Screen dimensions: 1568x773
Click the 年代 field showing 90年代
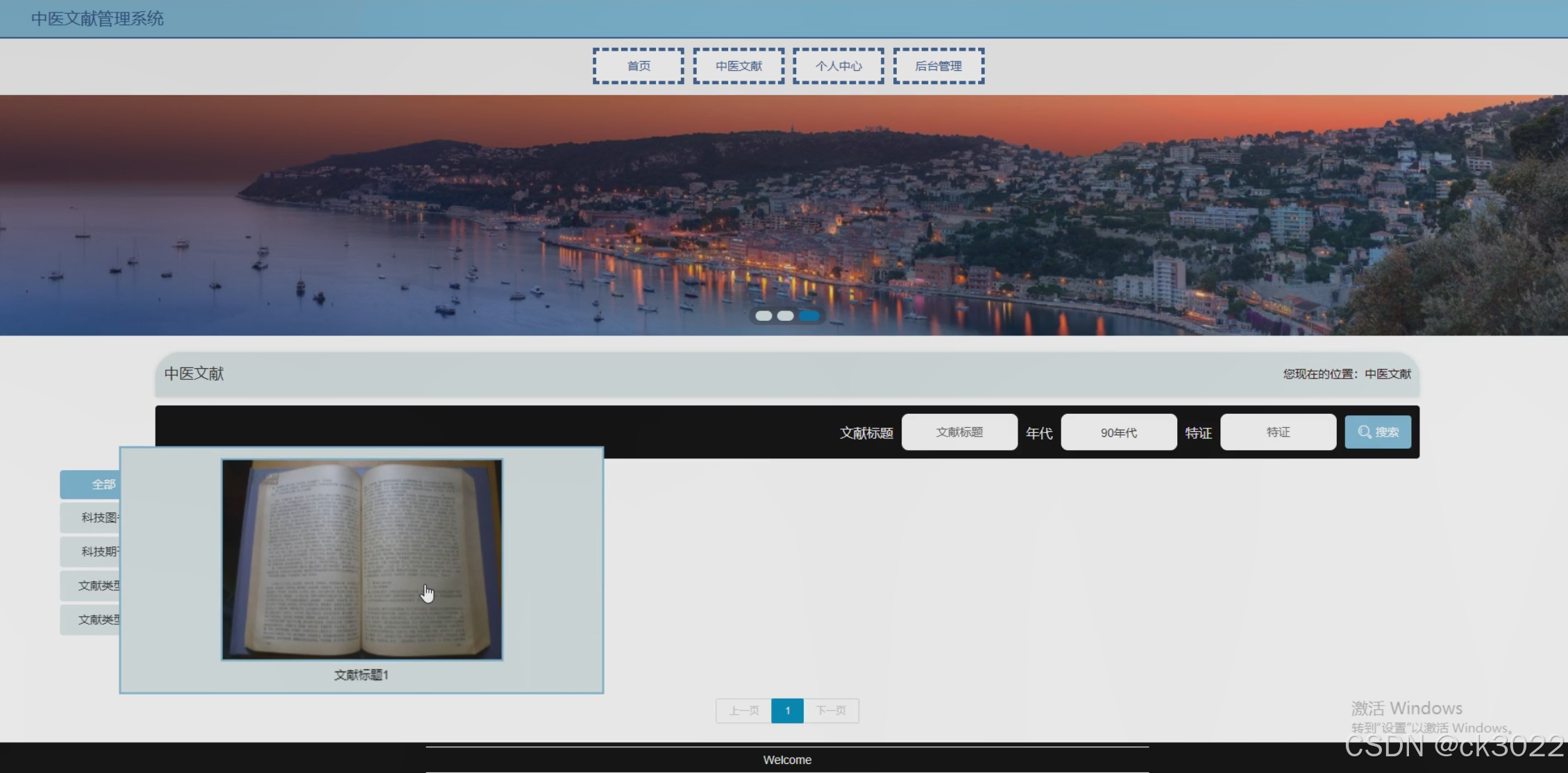point(1118,432)
